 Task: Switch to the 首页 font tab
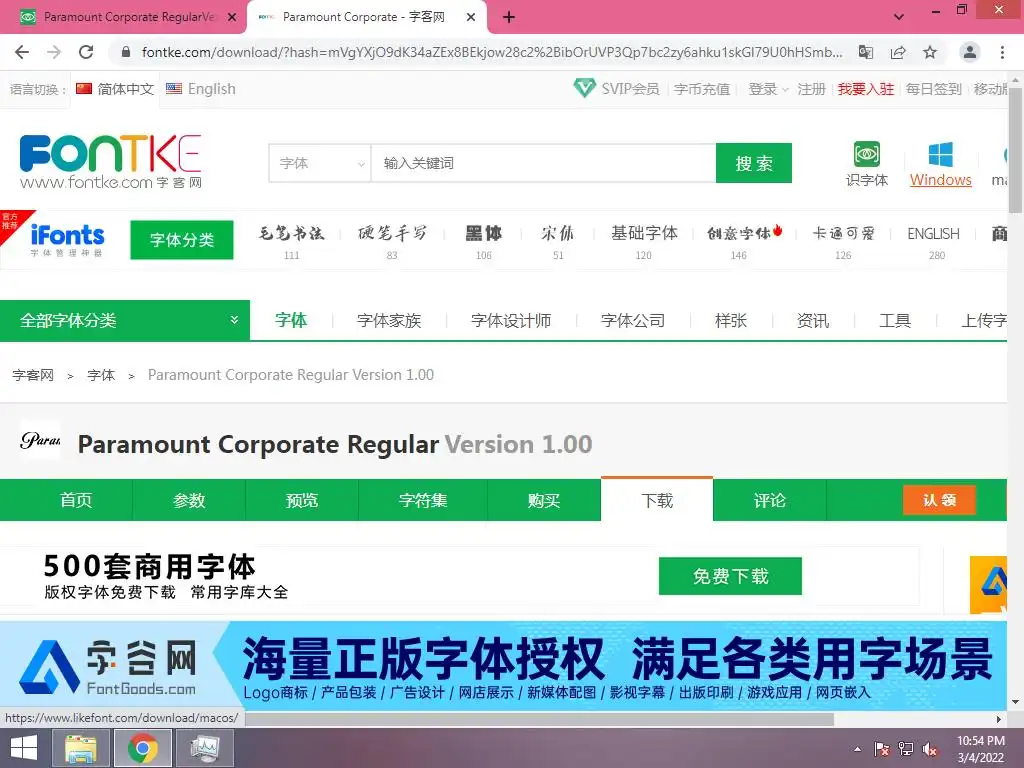(x=76, y=500)
